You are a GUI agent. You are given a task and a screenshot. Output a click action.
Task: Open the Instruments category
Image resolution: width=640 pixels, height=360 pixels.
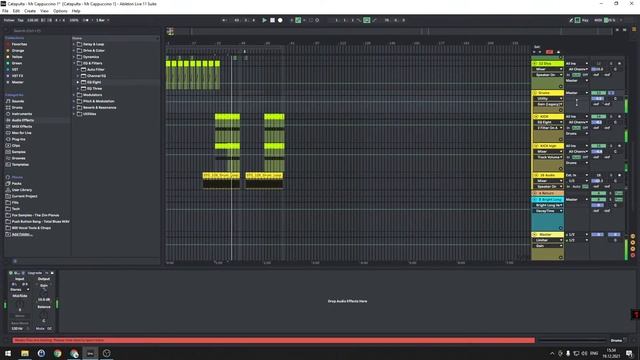[22, 114]
